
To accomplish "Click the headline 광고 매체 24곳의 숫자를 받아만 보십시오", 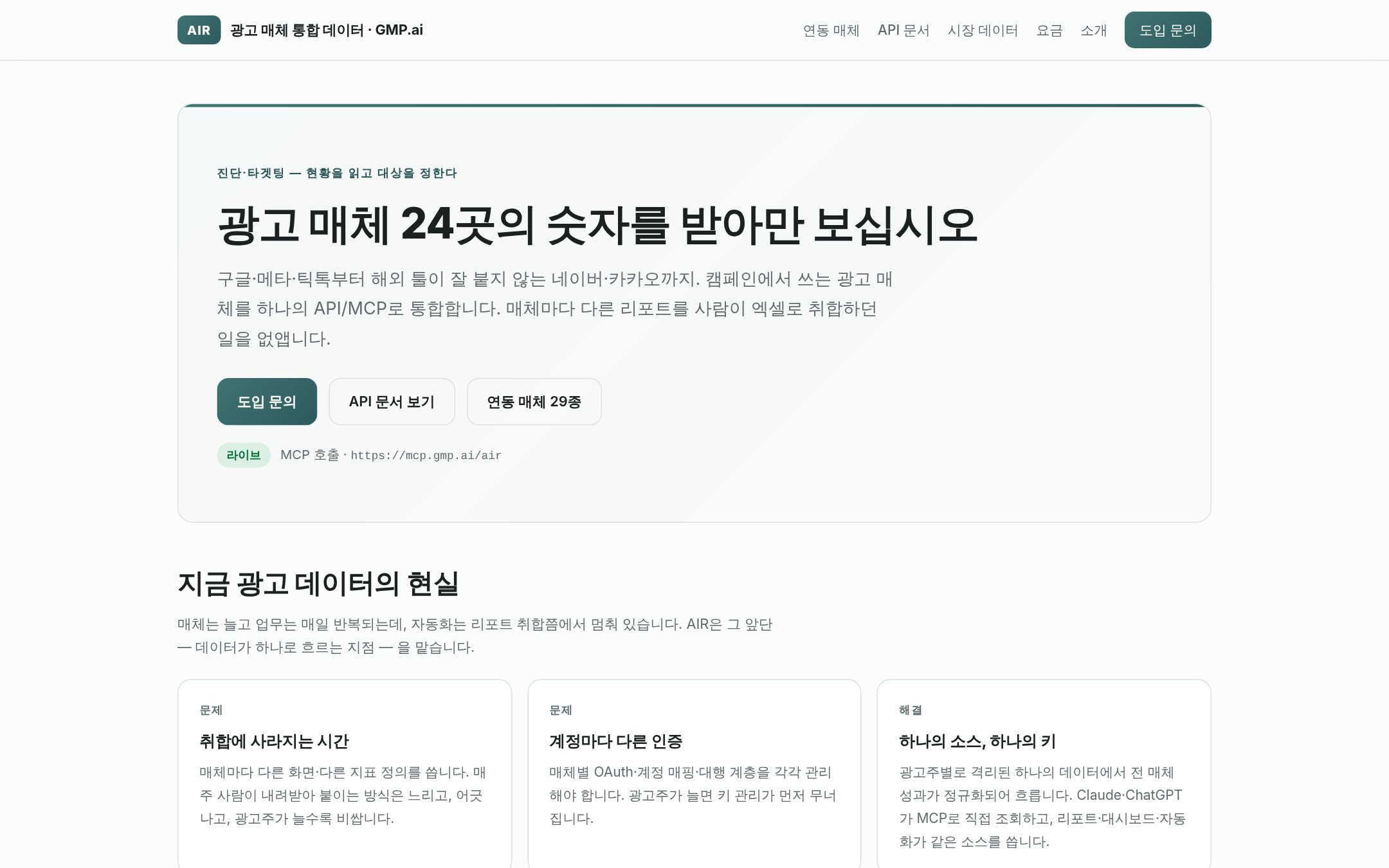I will (597, 225).
